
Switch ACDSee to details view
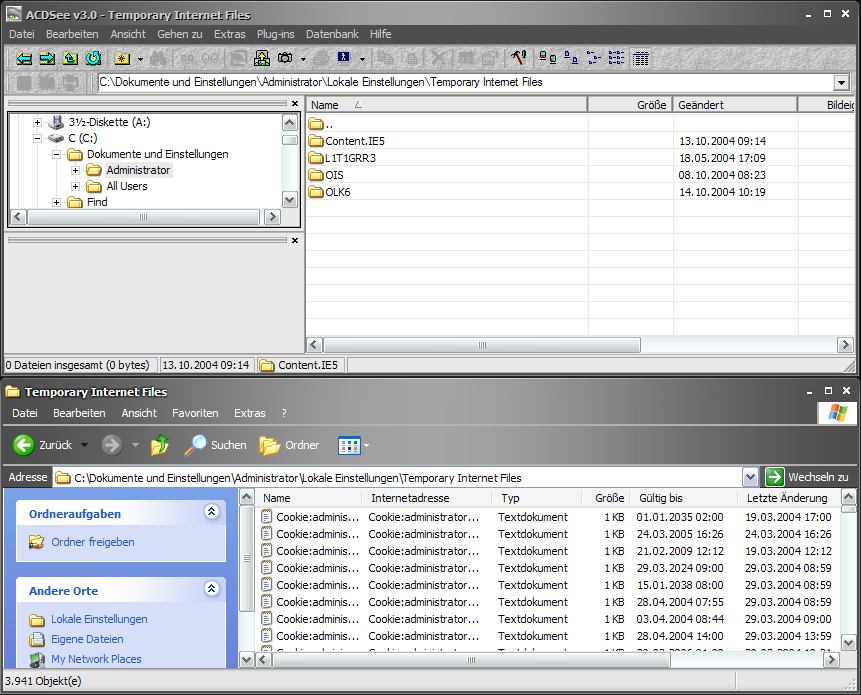coord(616,58)
